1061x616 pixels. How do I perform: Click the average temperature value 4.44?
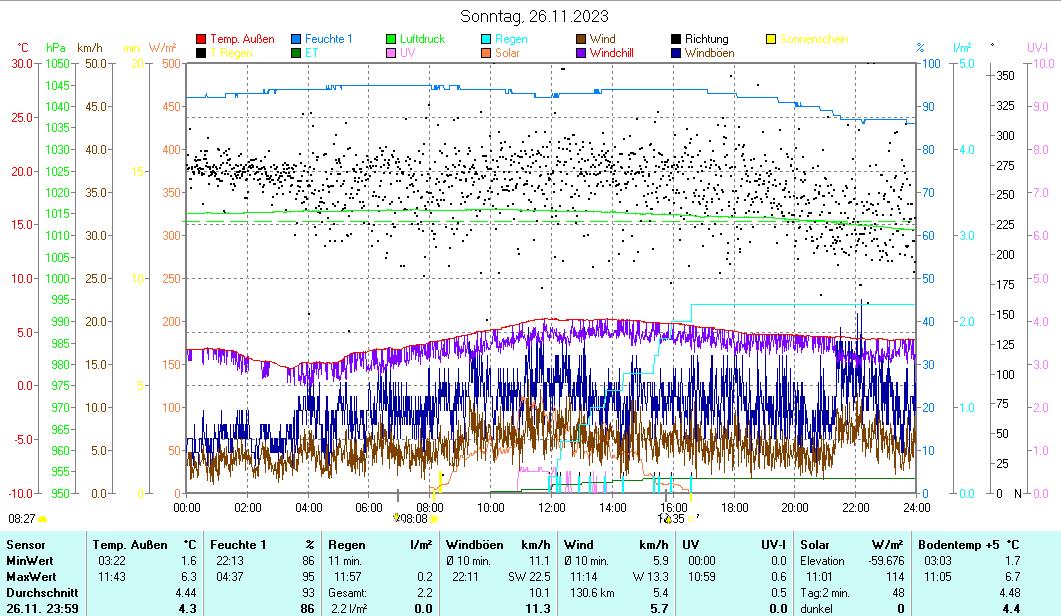click(185, 593)
